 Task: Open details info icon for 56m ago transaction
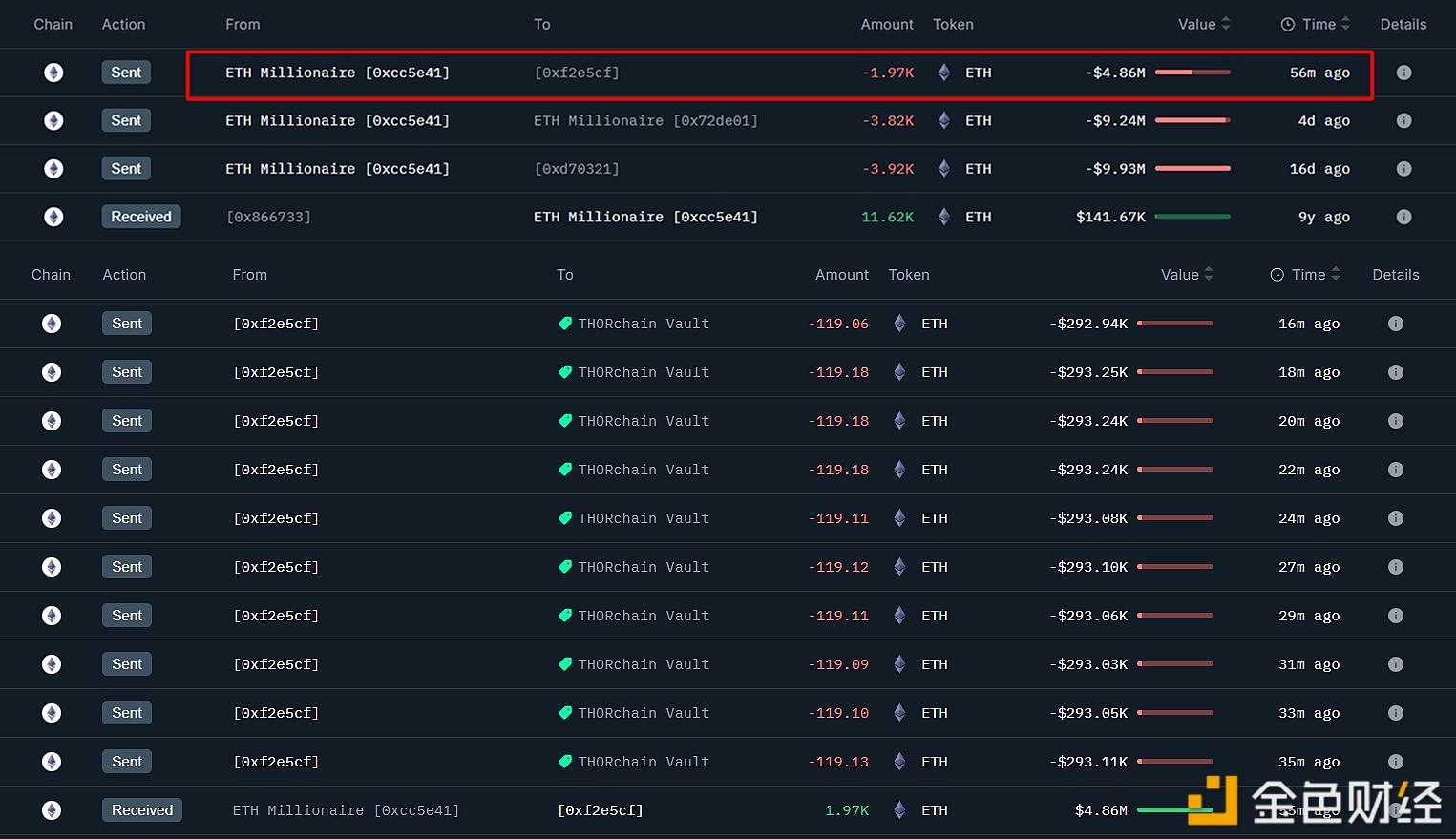pos(1403,73)
